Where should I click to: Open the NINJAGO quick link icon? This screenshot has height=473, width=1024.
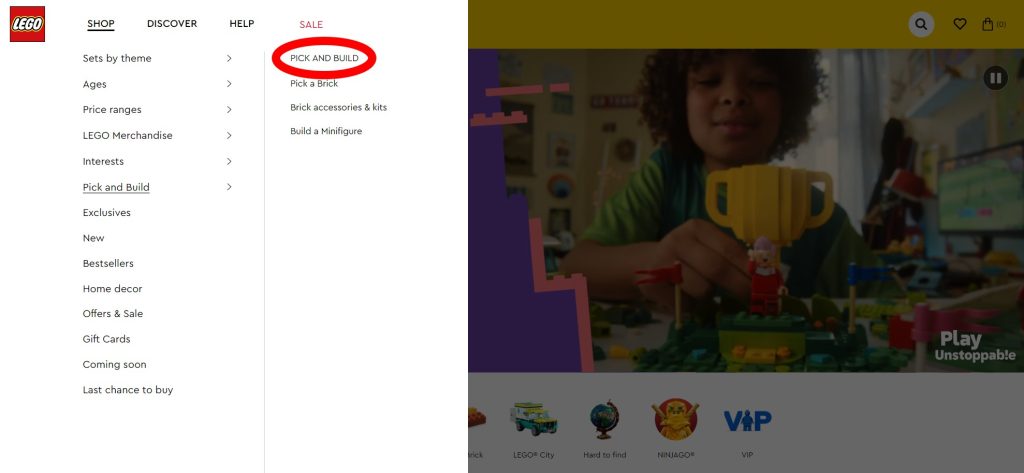coord(676,420)
